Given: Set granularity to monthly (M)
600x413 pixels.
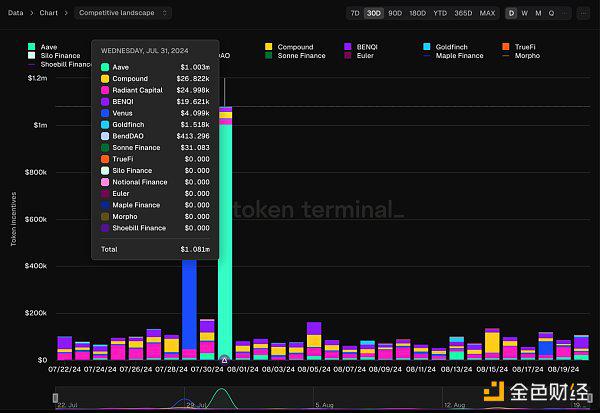Looking at the screenshot, I should pyautogui.click(x=539, y=13).
